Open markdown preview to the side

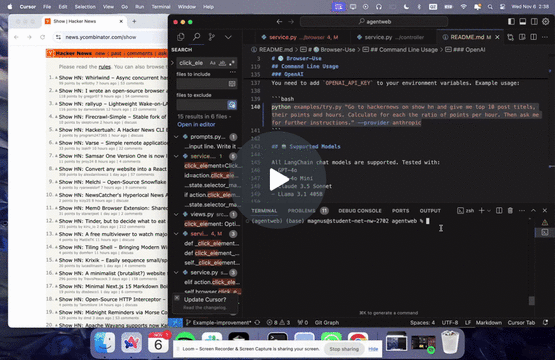522,37
